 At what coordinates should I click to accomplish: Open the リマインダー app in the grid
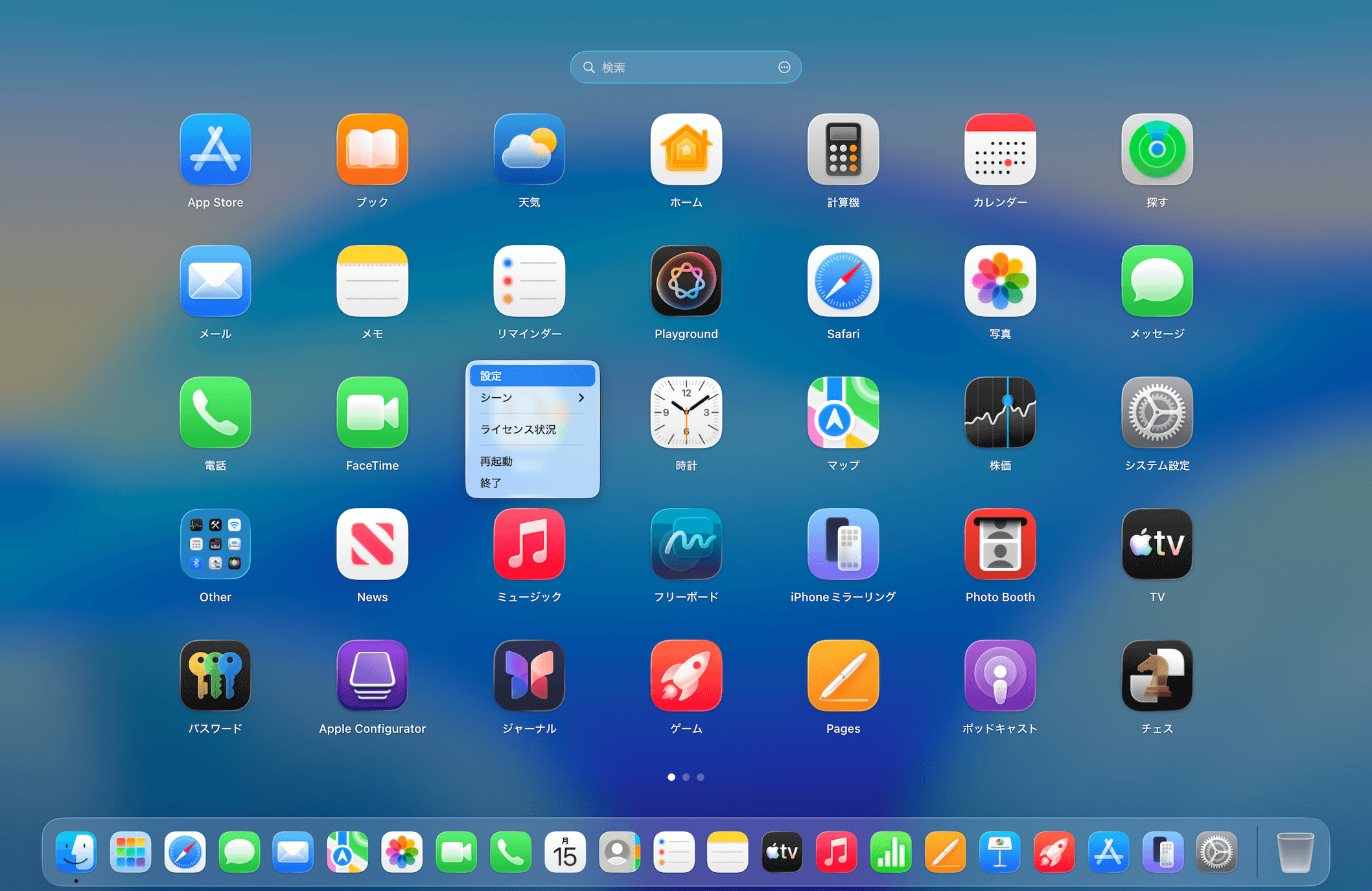(x=529, y=281)
